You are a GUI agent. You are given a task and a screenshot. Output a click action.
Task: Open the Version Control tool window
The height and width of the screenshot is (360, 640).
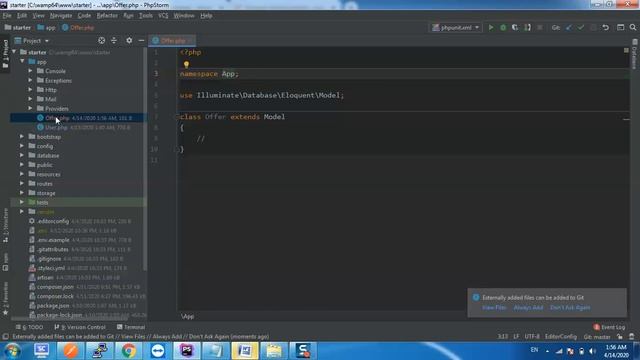80,327
